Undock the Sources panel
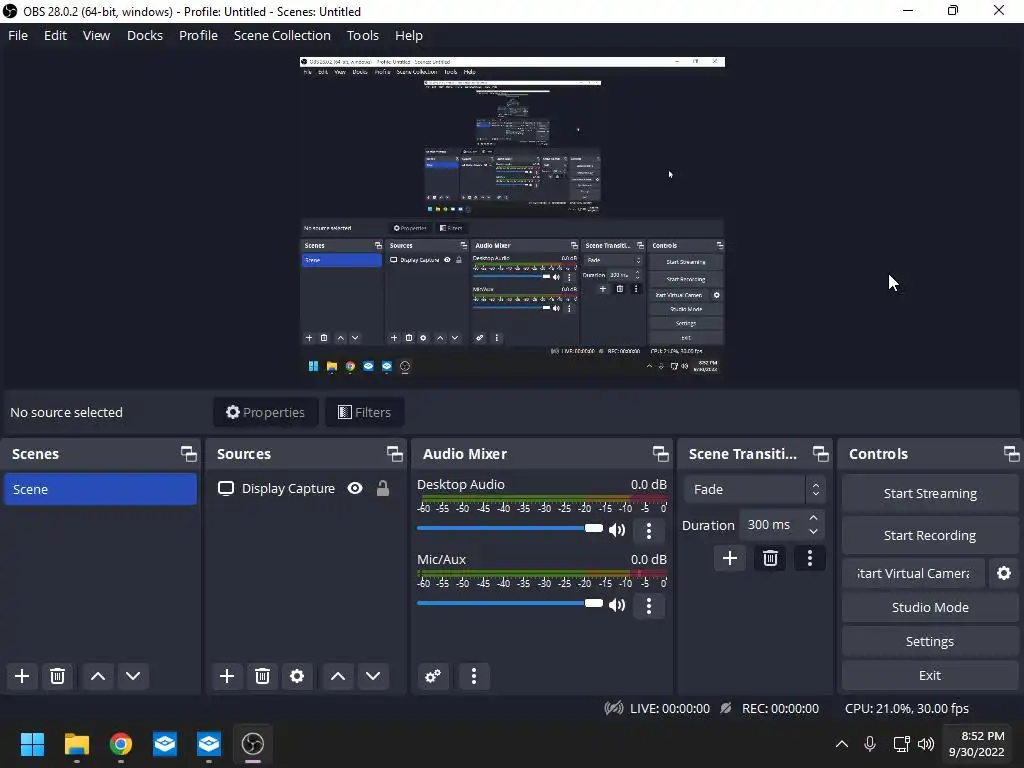1024x768 pixels. (x=394, y=454)
